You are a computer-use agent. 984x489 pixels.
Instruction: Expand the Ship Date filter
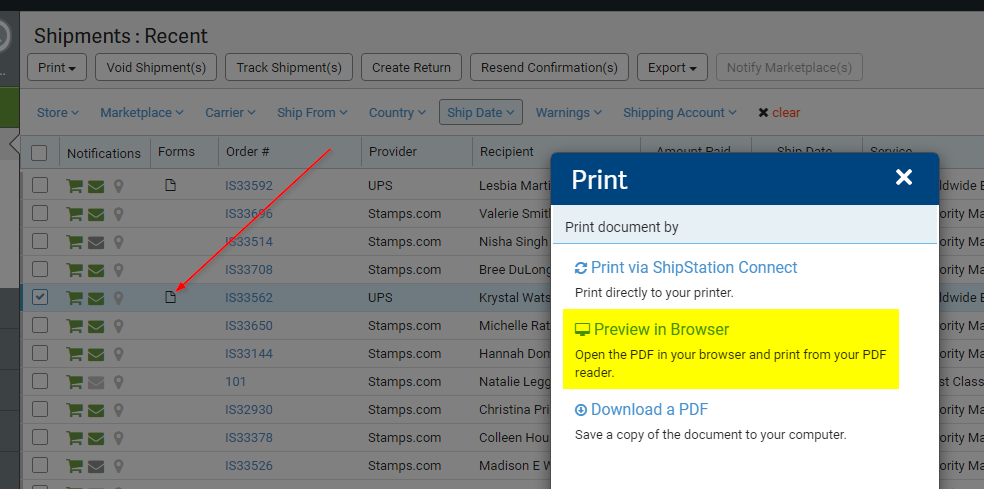click(481, 112)
